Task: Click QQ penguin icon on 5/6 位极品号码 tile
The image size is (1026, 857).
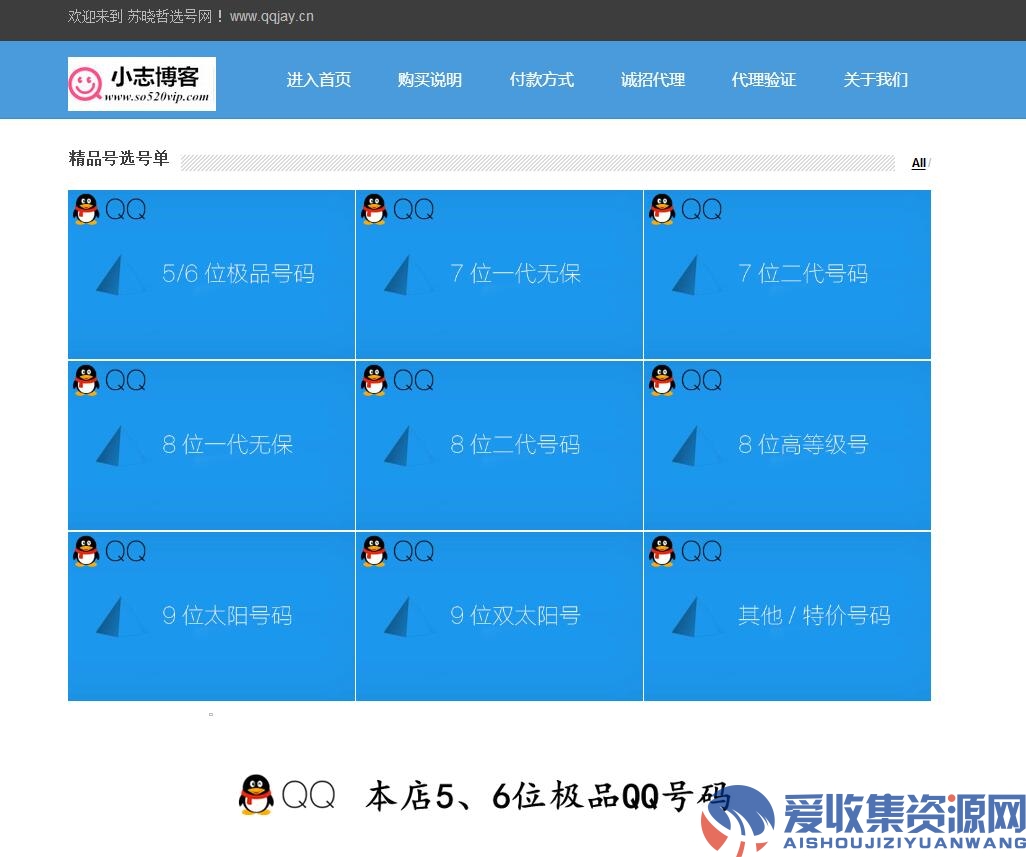Action: (86, 209)
